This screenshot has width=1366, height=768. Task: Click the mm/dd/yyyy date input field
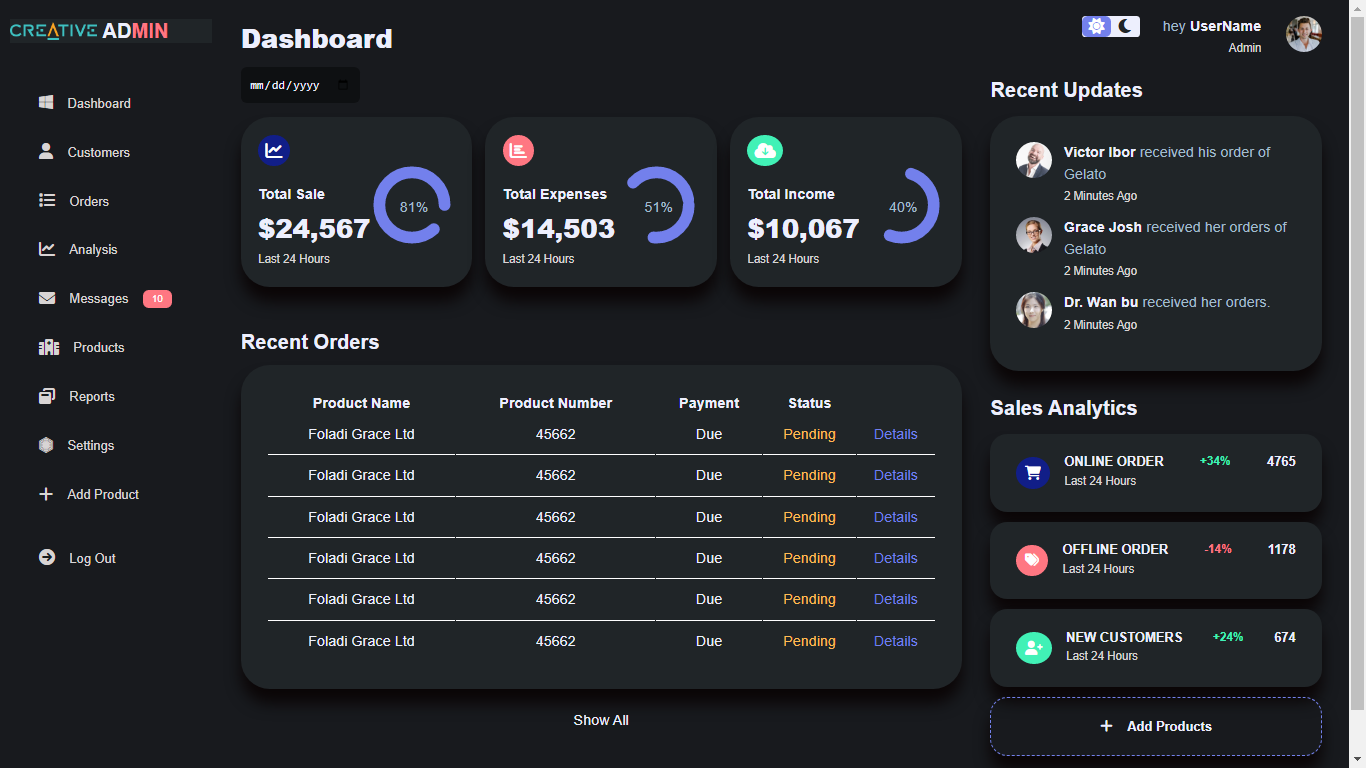(285, 86)
